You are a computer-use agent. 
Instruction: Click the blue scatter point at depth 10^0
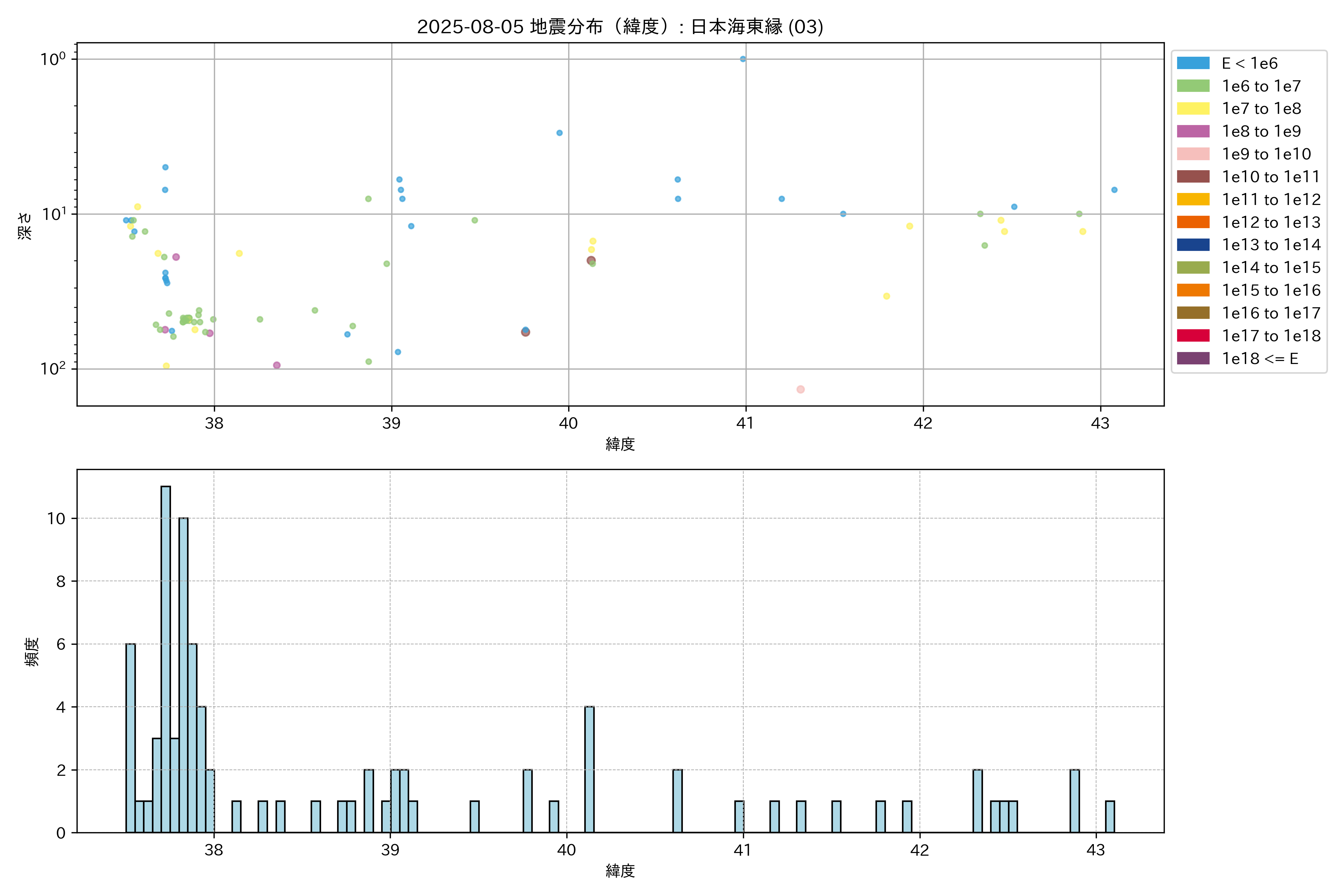click(x=742, y=59)
